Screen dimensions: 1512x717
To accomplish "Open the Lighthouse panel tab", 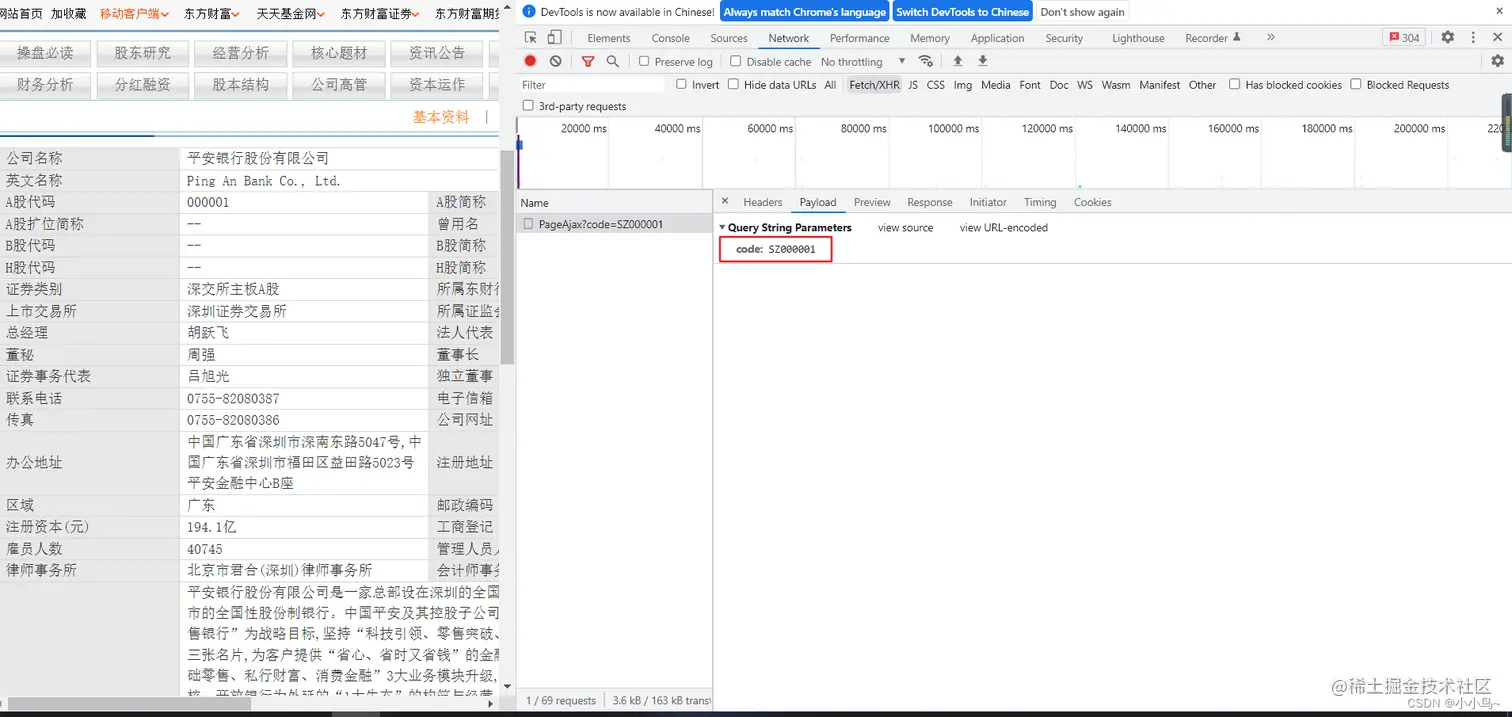I will (1138, 38).
